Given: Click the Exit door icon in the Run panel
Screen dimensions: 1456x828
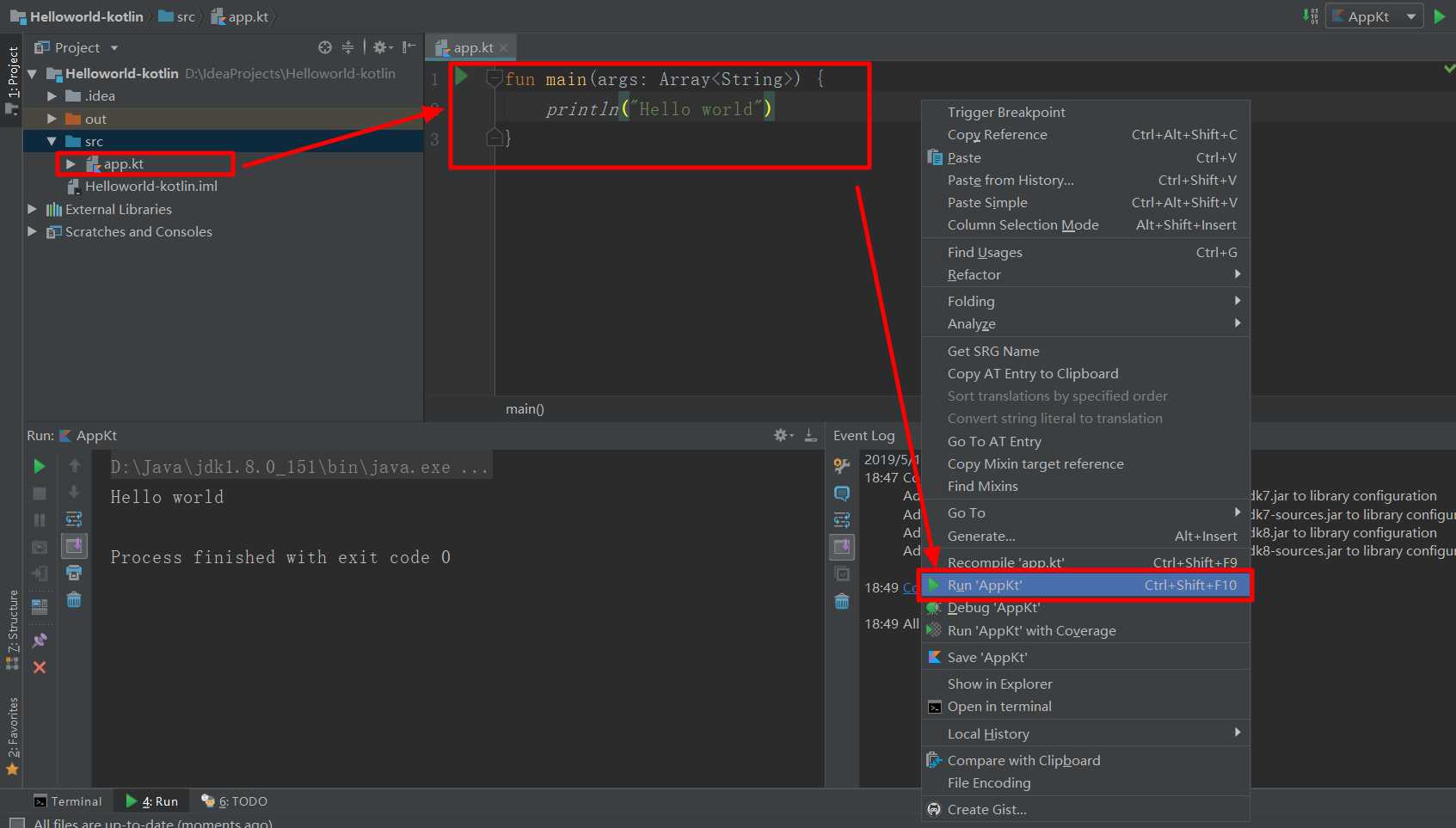Looking at the screenshot, I should [x=40, y=573].
